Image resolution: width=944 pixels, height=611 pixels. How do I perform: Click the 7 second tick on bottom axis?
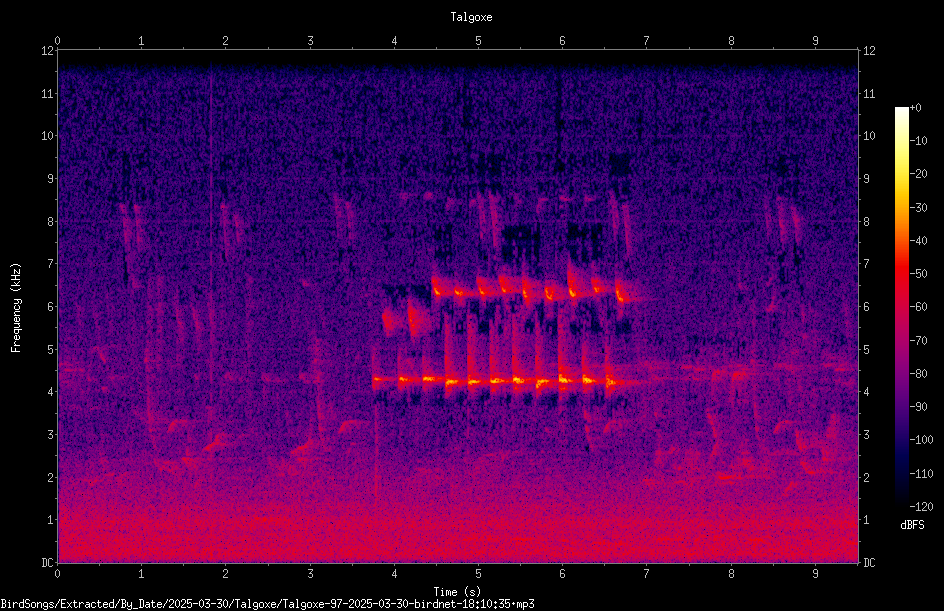point(647,574)
